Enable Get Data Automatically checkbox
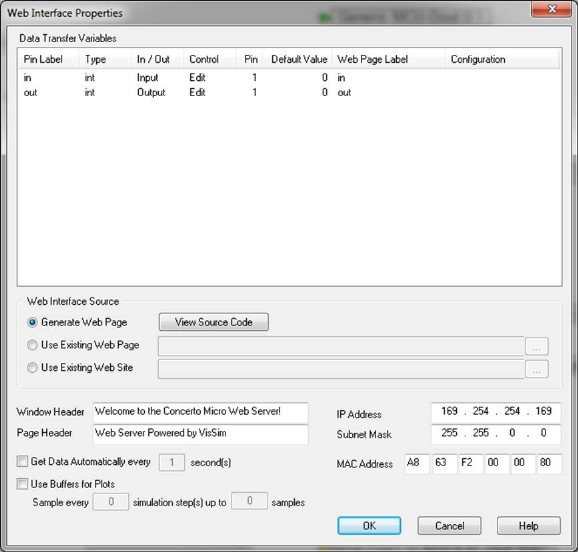The height and width of the screenshot is (552, 578). coord(22,461)
